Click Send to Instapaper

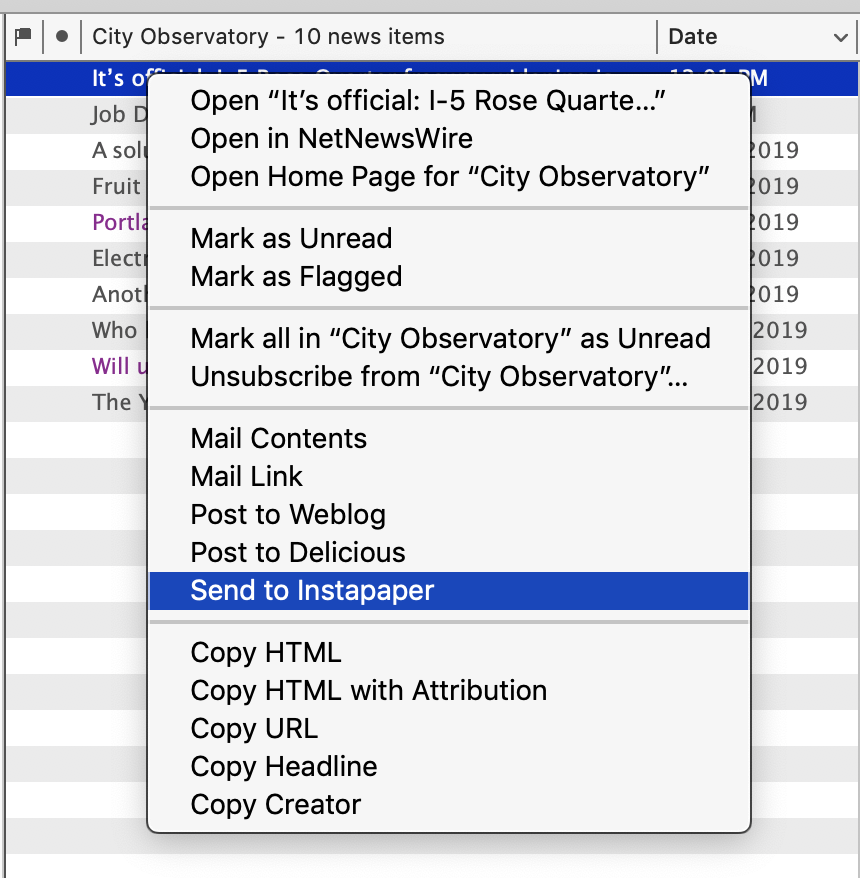point(448,591)
